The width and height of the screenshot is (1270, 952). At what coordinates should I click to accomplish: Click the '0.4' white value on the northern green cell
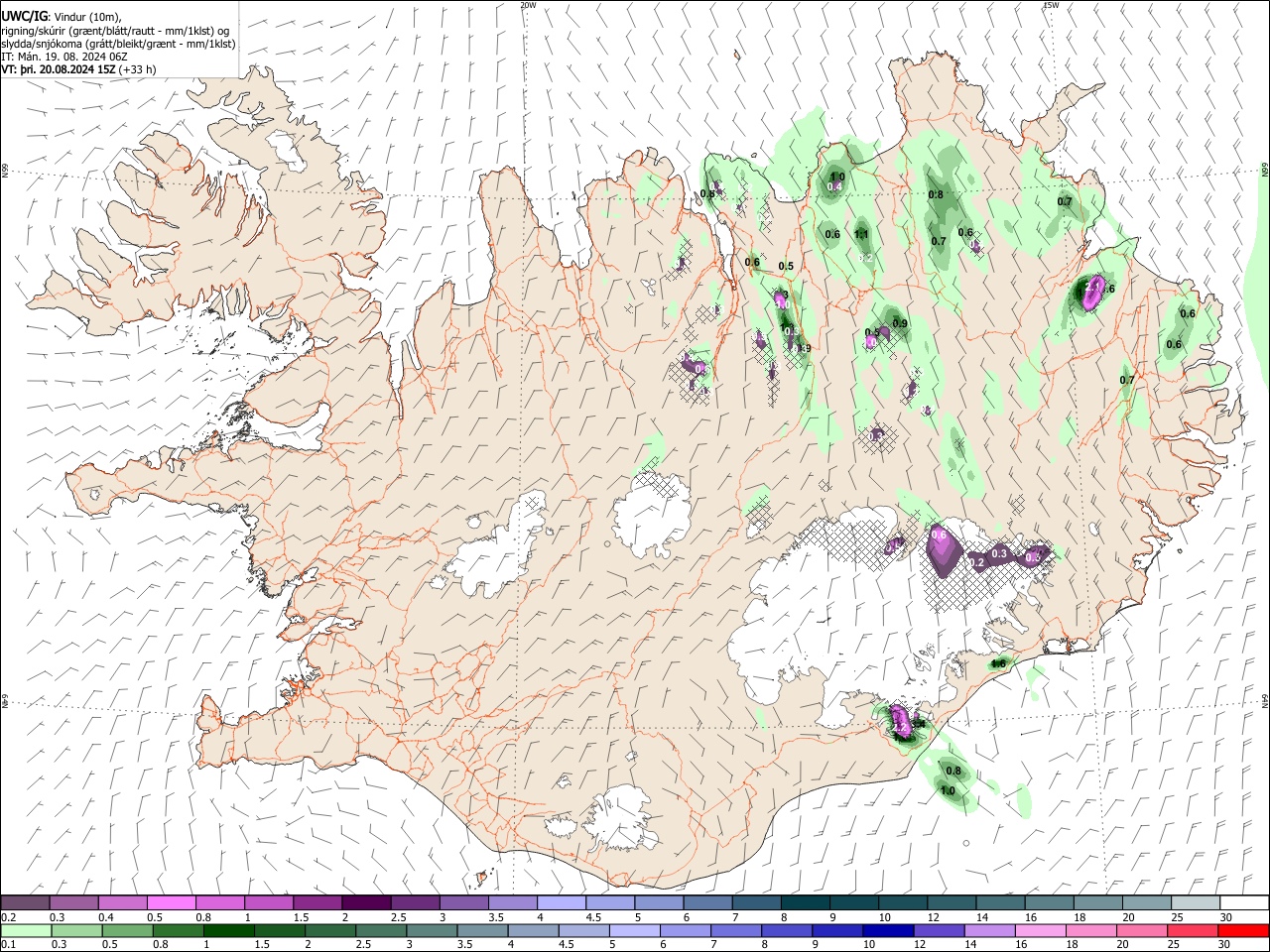click(835, 186)
